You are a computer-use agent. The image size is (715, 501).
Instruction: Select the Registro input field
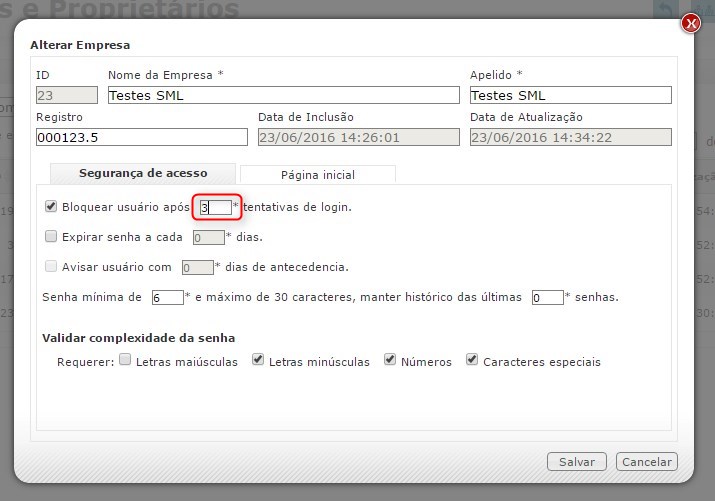click(141, 137)
